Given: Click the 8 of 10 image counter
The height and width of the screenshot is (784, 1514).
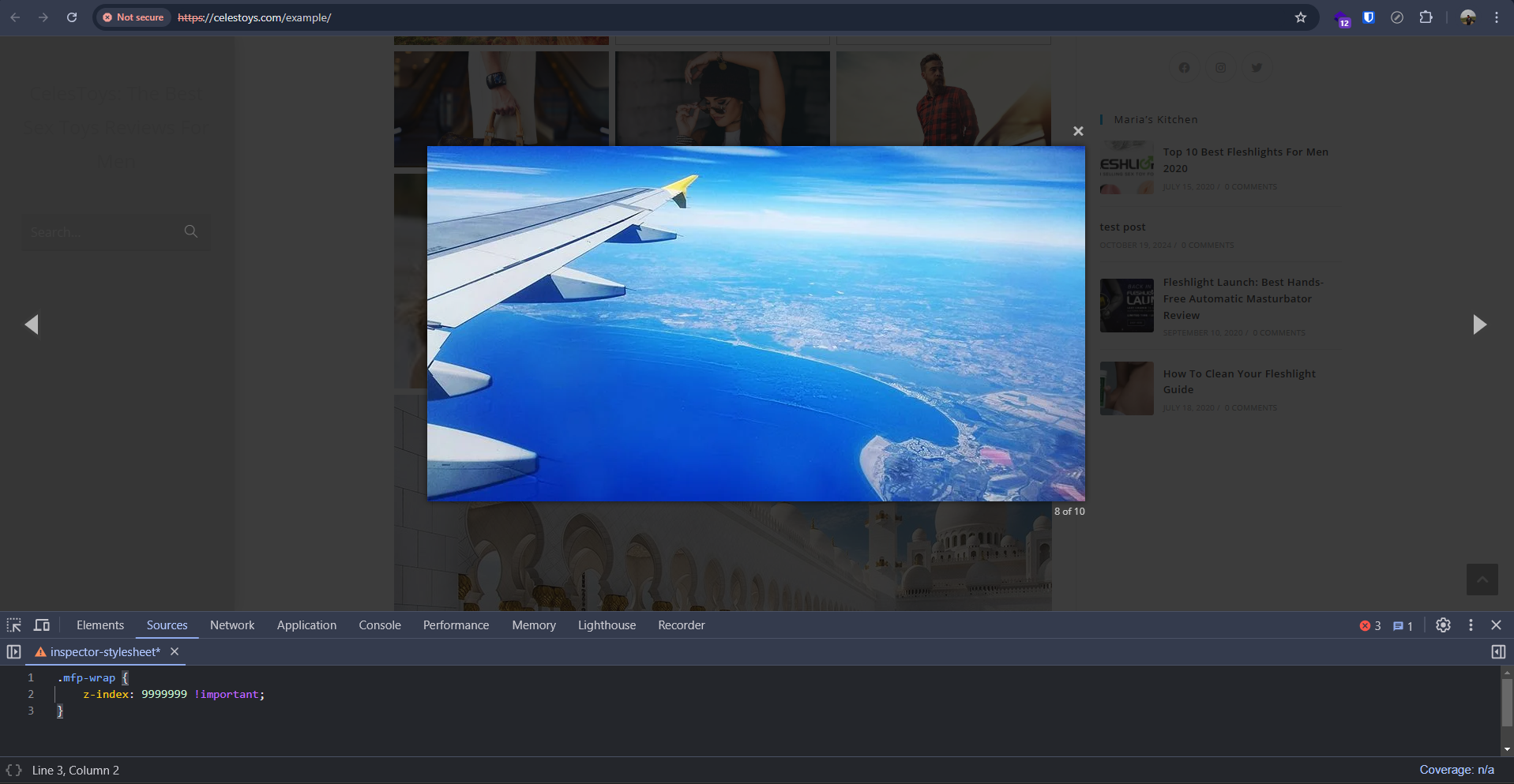Looking at the screenshot, I should pos(1069,512).
